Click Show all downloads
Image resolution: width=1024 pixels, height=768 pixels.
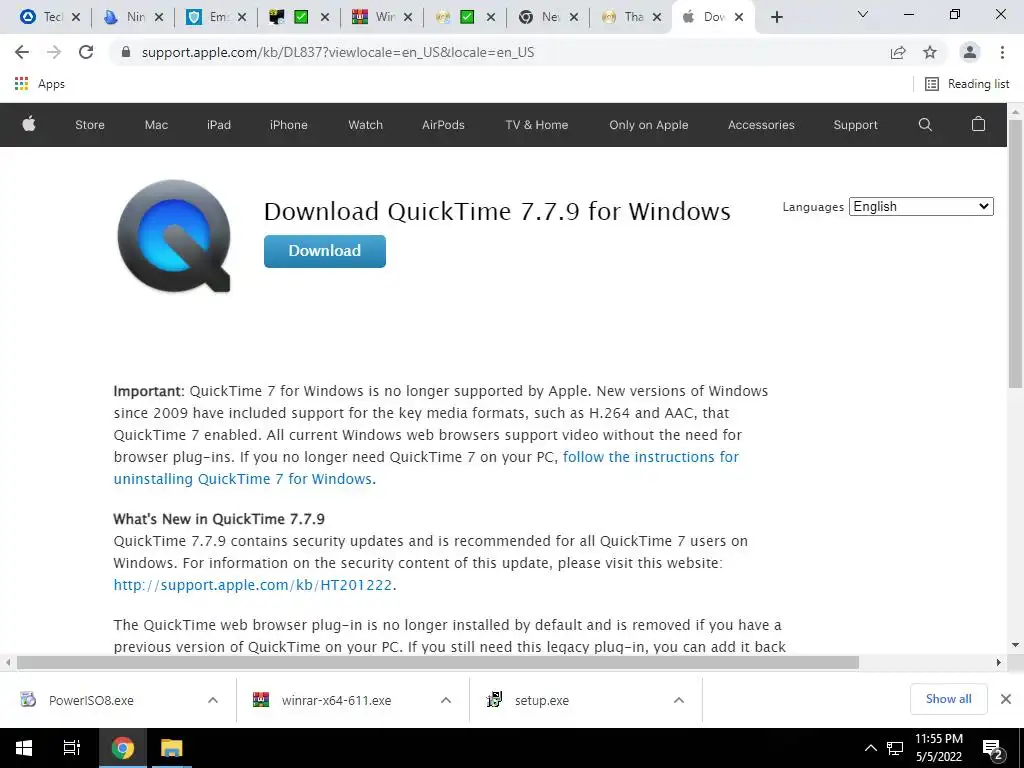(948, 699)
